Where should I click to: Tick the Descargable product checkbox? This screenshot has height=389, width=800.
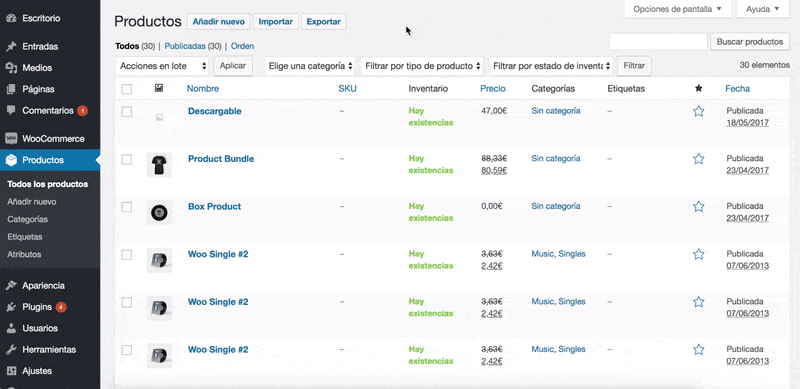pos(127,112)
